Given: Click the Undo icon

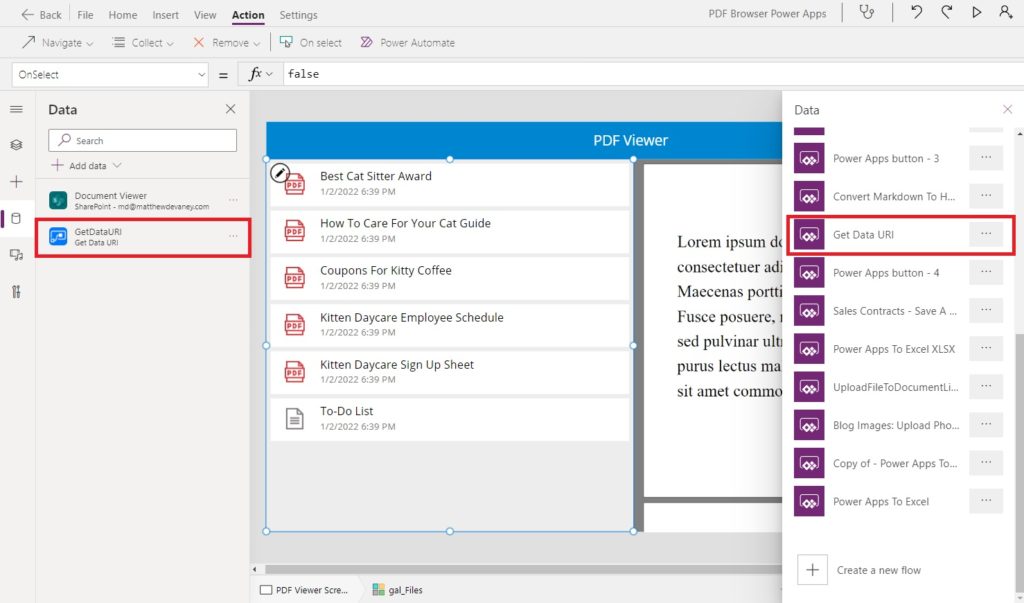Looking at the screenshot, I should [x=916, y=13].
